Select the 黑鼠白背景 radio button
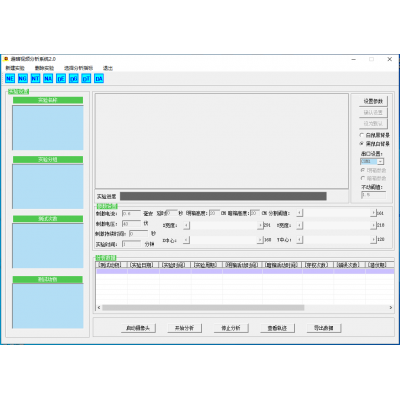This screenshot has height=400, width=400. (x=362, y=143)
